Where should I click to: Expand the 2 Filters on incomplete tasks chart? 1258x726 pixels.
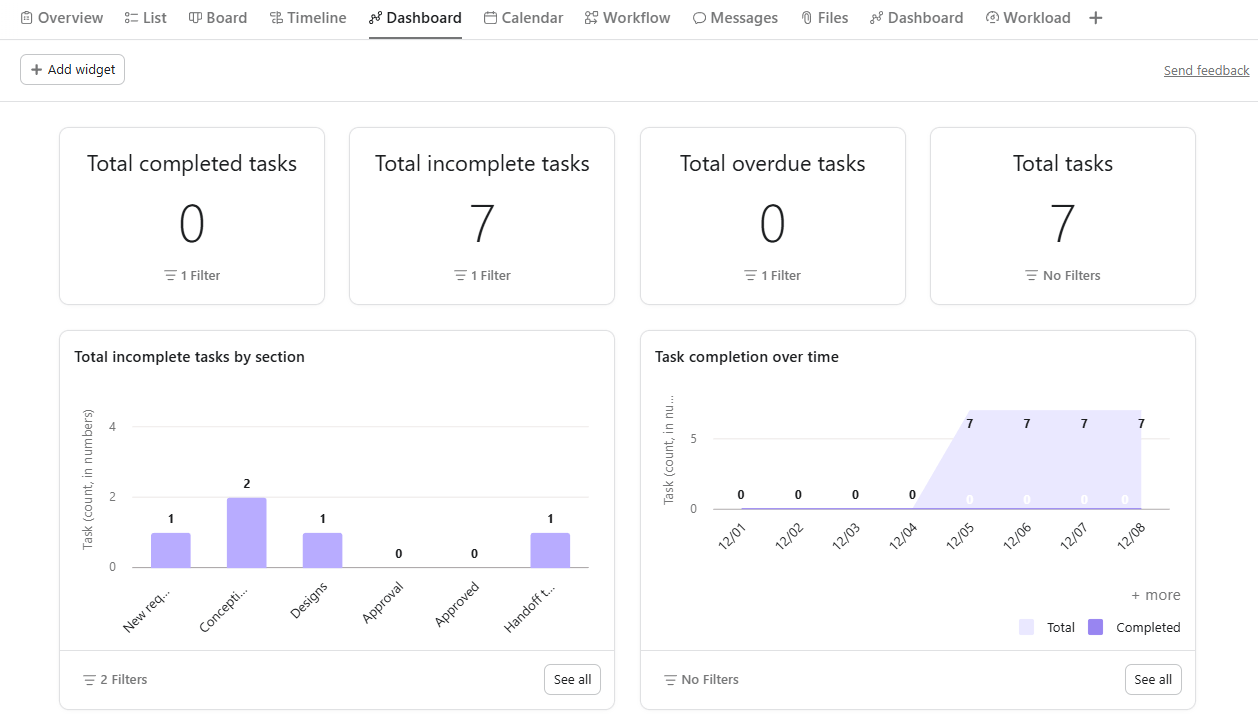point(114,679)
